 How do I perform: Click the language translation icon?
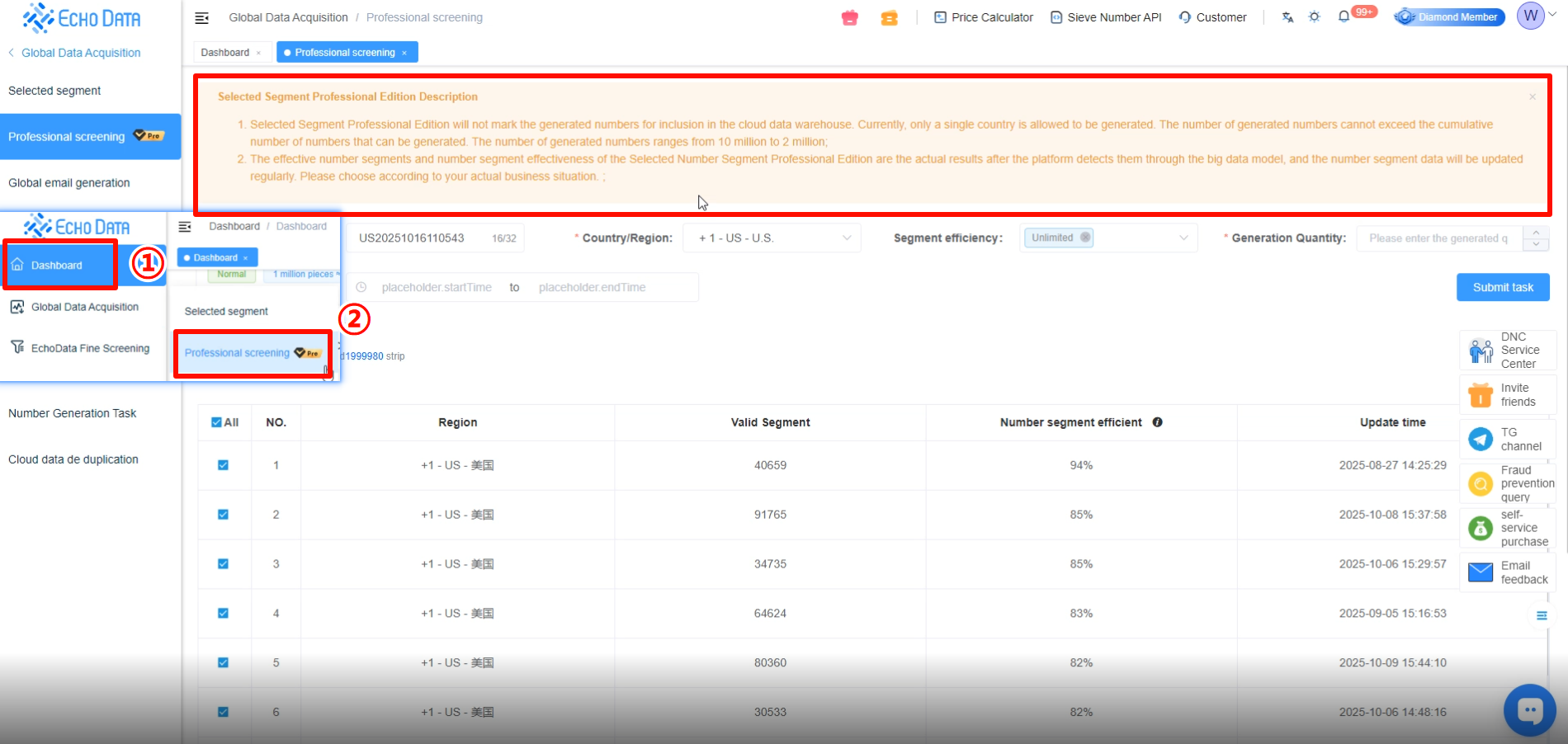[x=1287, y=17]
